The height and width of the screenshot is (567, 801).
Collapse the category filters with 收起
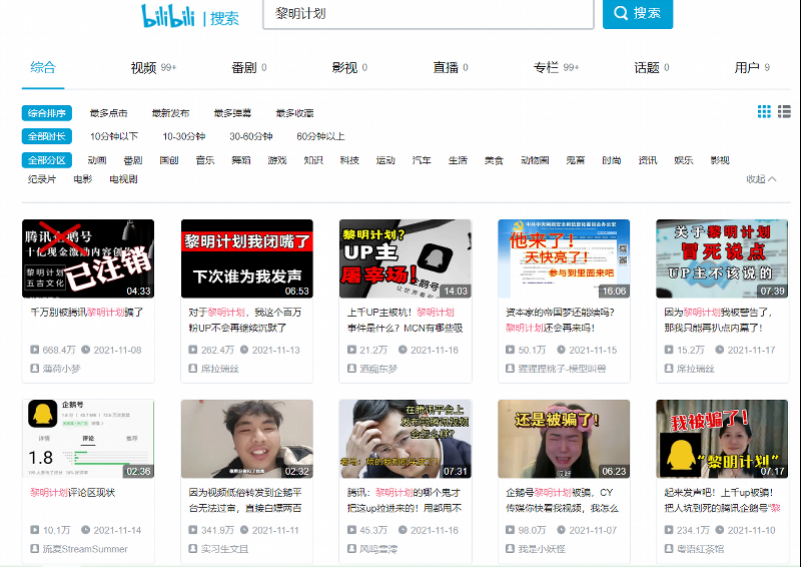[x=761, y=179]
